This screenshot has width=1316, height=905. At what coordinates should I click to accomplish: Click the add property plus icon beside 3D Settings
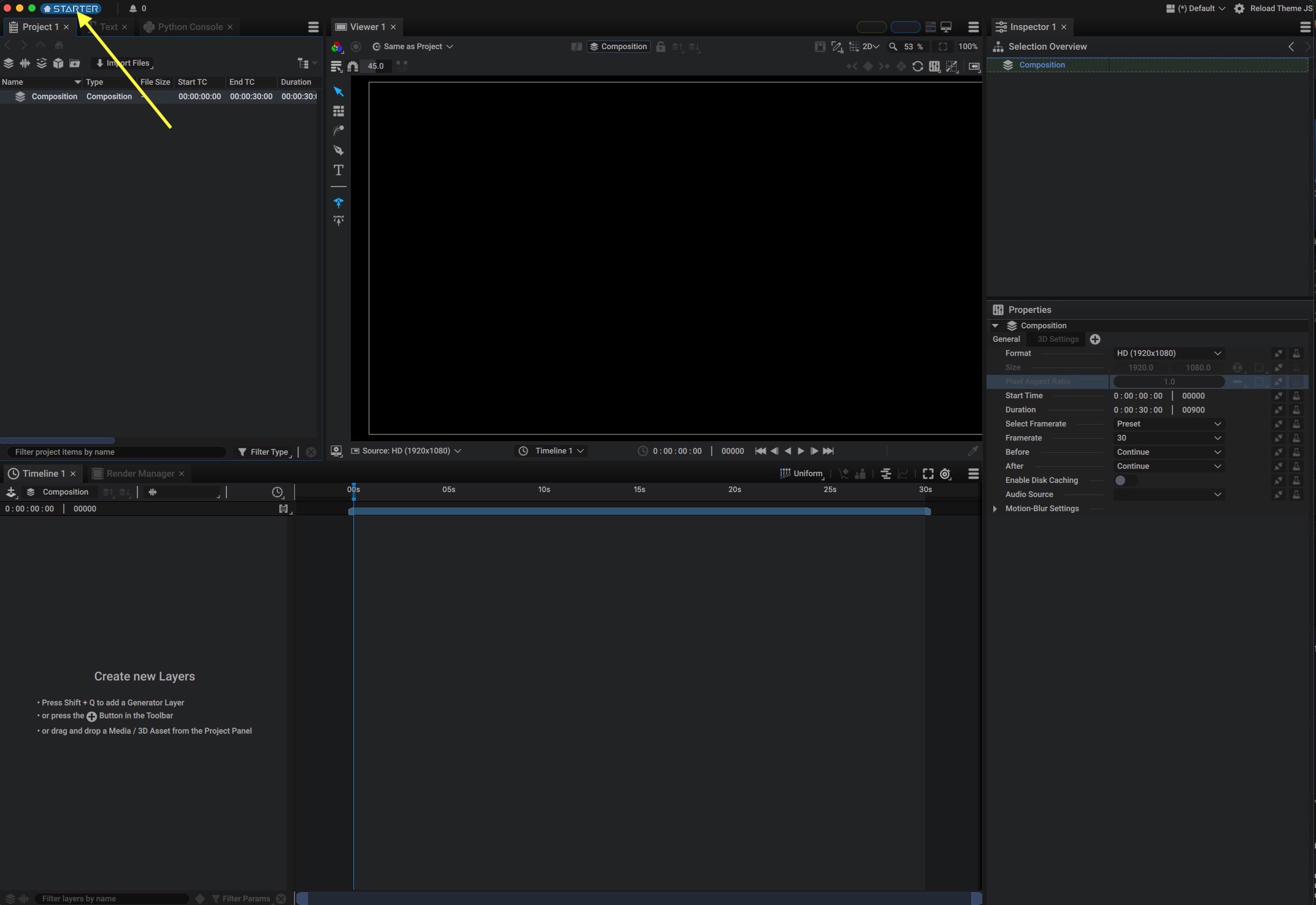click(x=1095, y=339)
